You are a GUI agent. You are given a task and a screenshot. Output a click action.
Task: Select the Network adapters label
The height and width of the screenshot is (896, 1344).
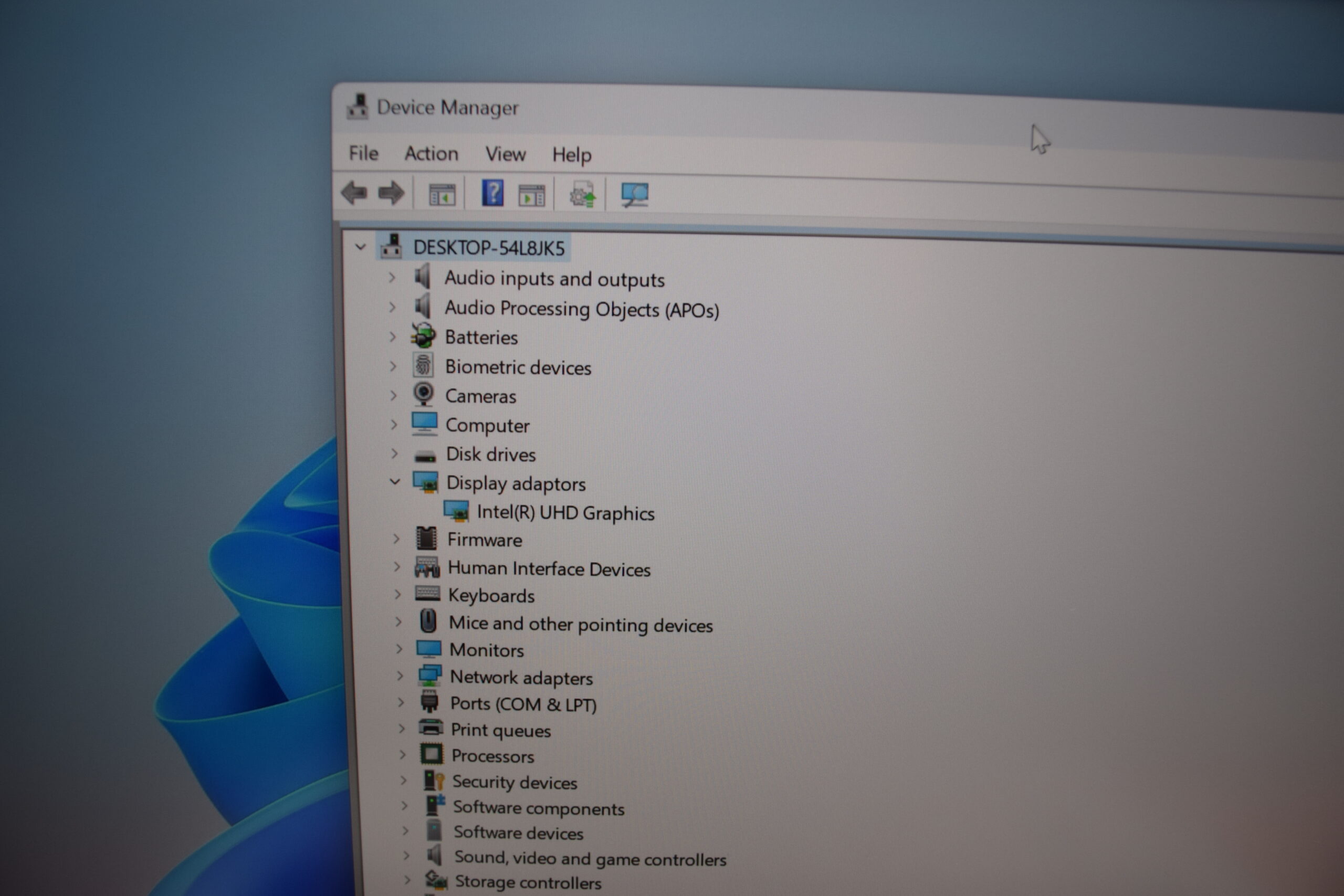[x=521, y=678]
